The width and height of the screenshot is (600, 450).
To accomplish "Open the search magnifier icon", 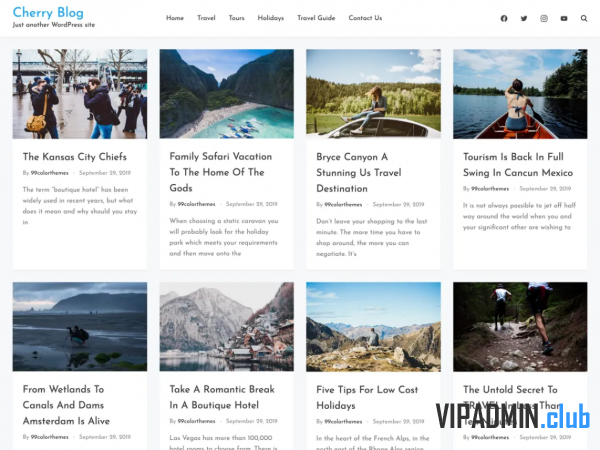I will (x=584, y=18).
